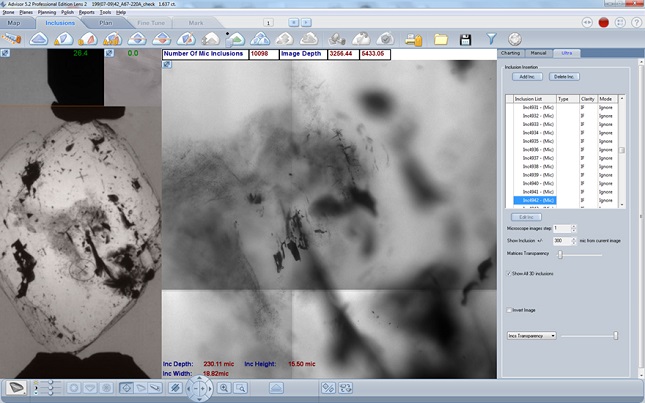Click previous page arrow beside page number

click(293, 23)
